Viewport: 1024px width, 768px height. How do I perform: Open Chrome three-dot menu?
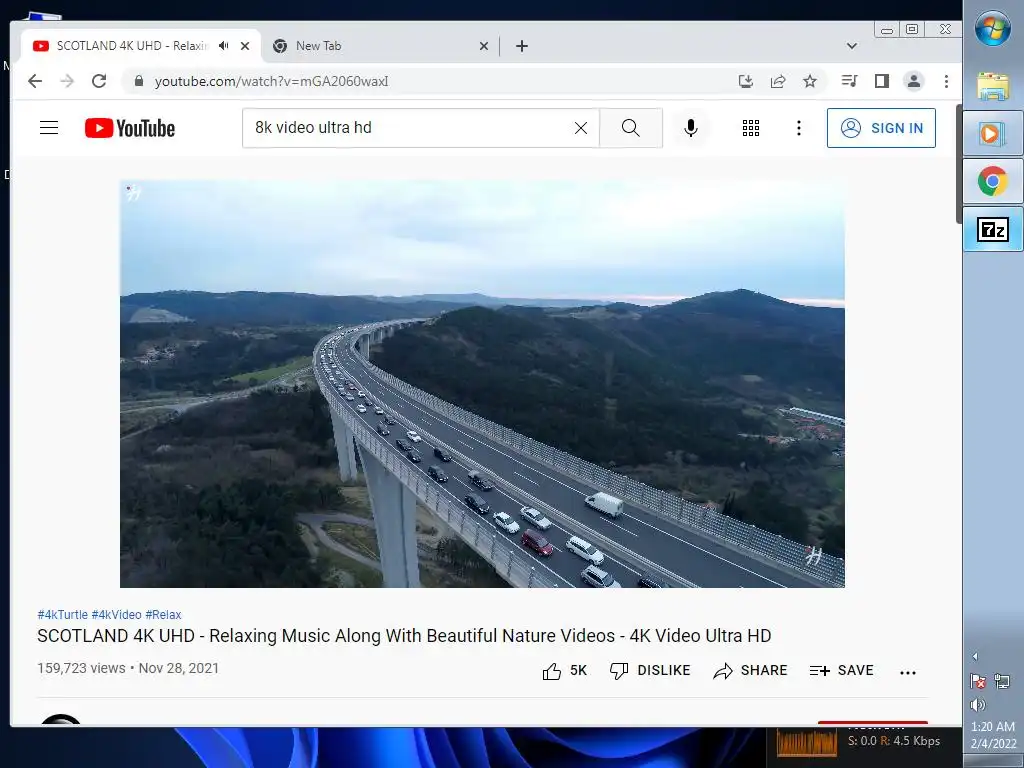point(946,81)
